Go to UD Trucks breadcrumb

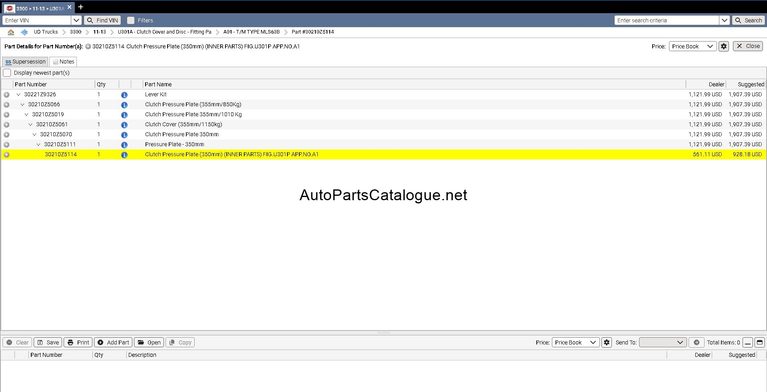click(45, 32)
